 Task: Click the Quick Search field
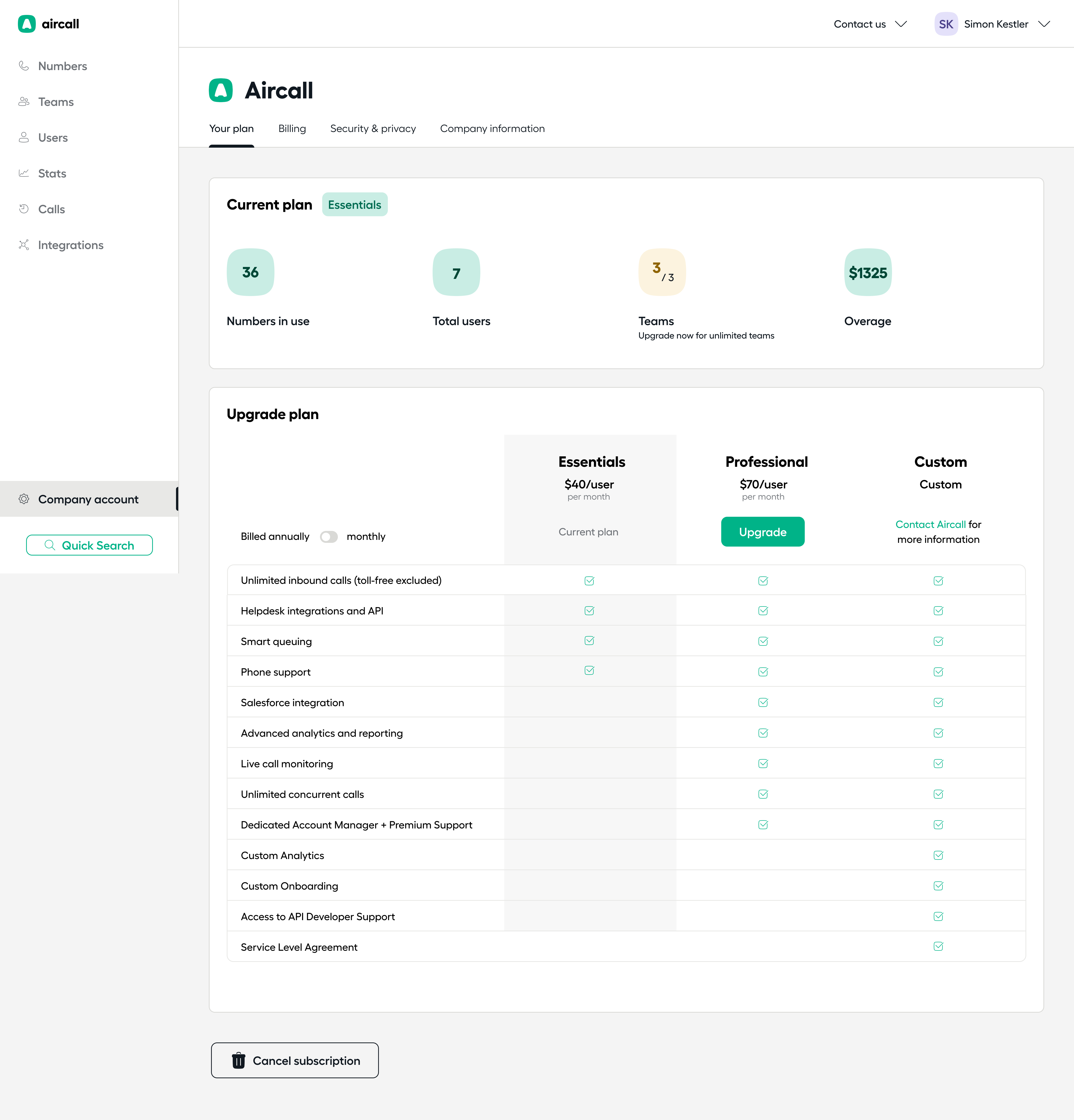(x=89, y=545)
